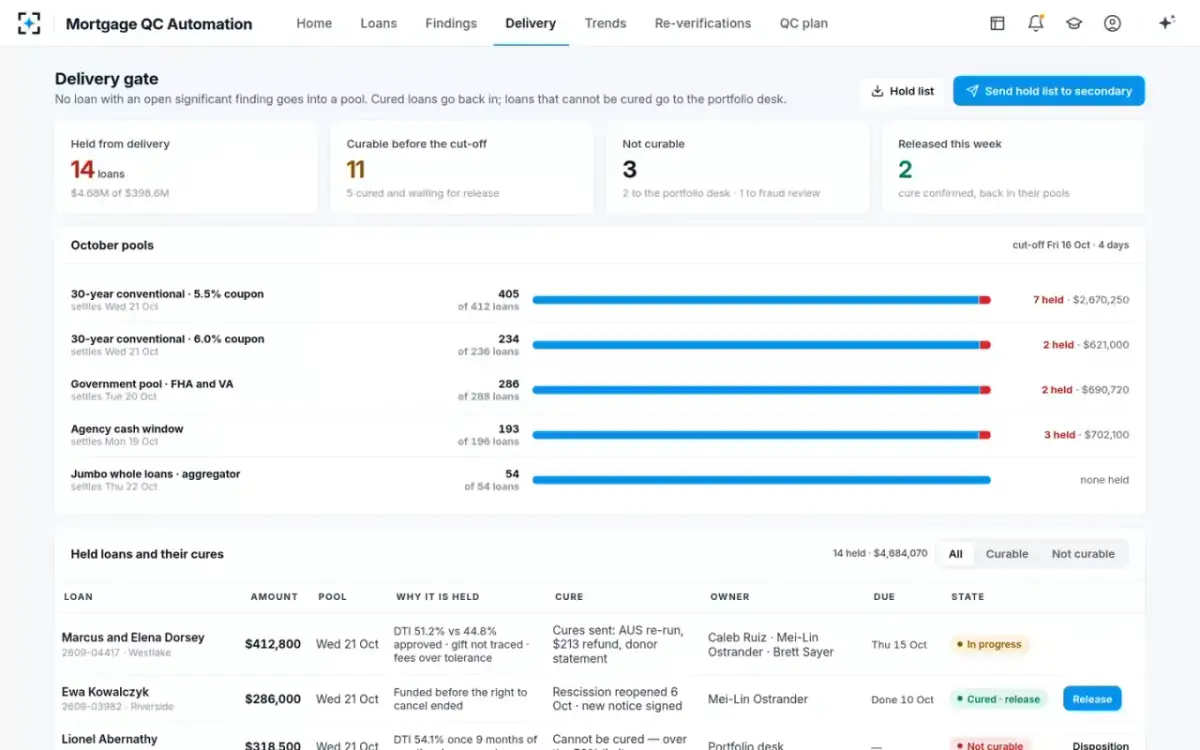
Task: Click 'Thu 15 Oct' due date
Action: click(x=899, y=645)
